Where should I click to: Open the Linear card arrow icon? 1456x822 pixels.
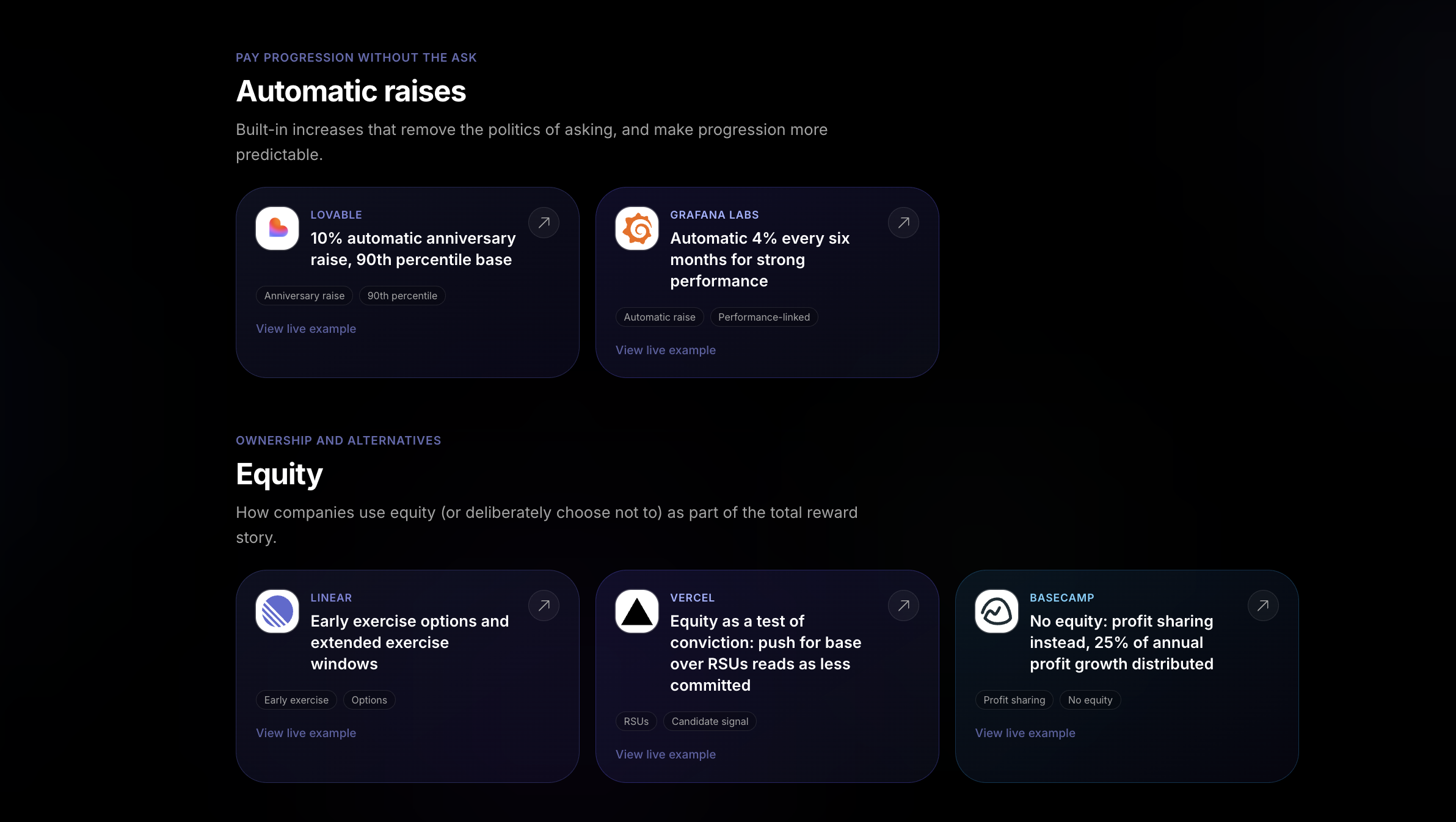pyautogui.click(x=544, y=606)
